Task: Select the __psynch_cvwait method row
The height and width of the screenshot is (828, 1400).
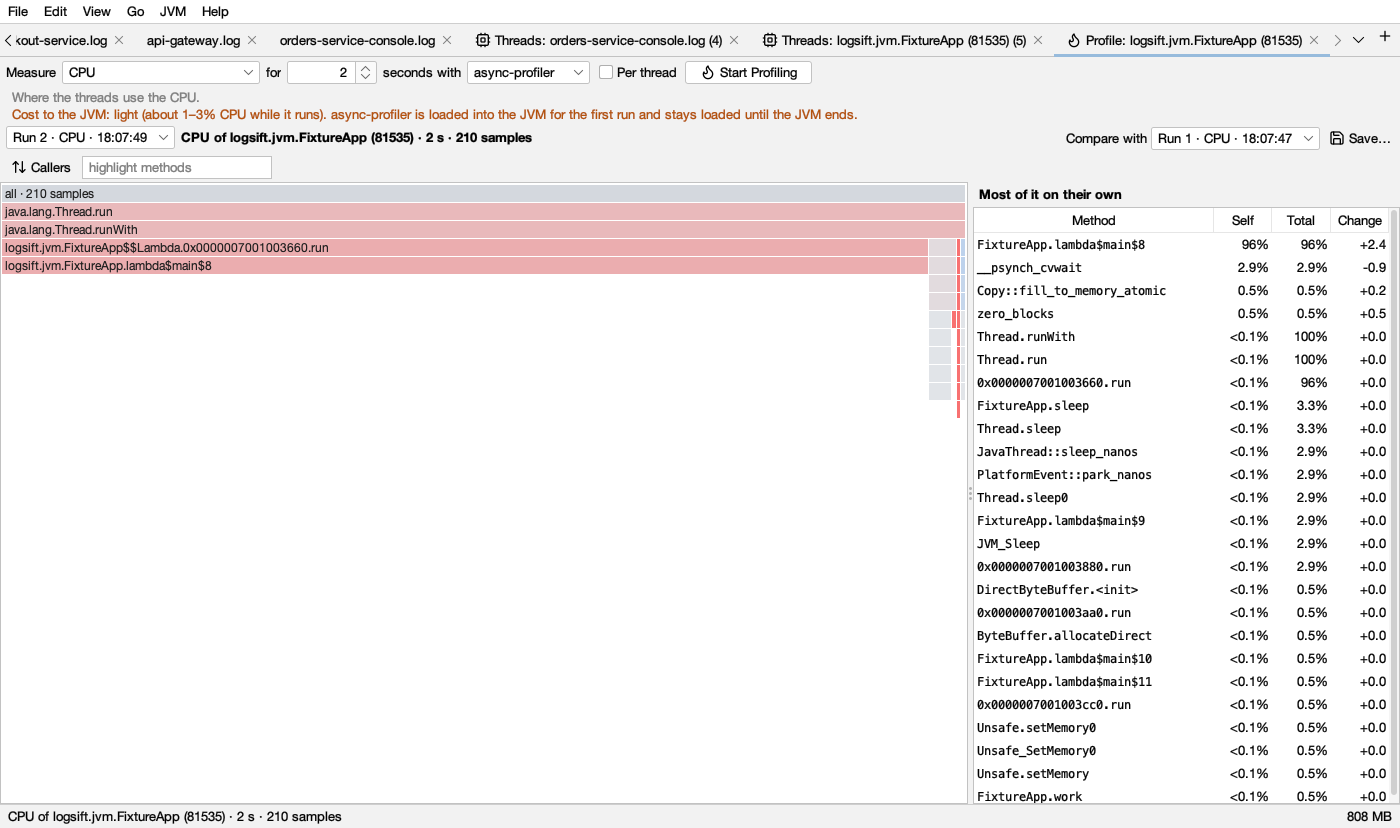Action: [x=1181, y=268]
